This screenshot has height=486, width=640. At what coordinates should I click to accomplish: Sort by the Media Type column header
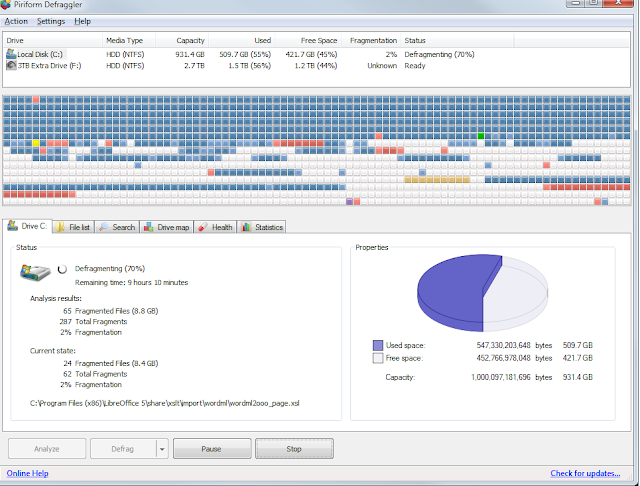pyautogui.click(x=129, y=40)
